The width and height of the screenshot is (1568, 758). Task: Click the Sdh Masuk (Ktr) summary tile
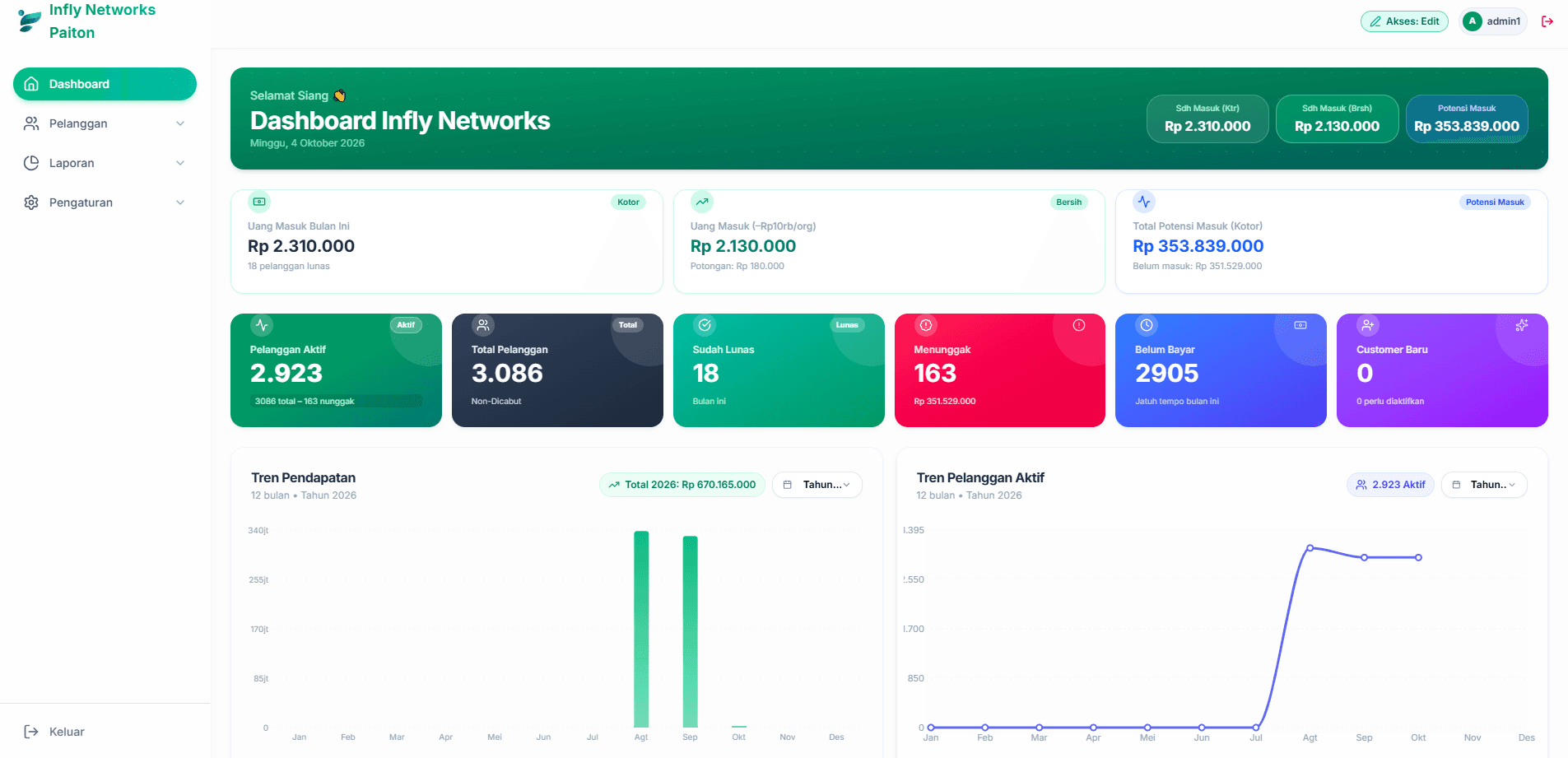[1207, 119]
